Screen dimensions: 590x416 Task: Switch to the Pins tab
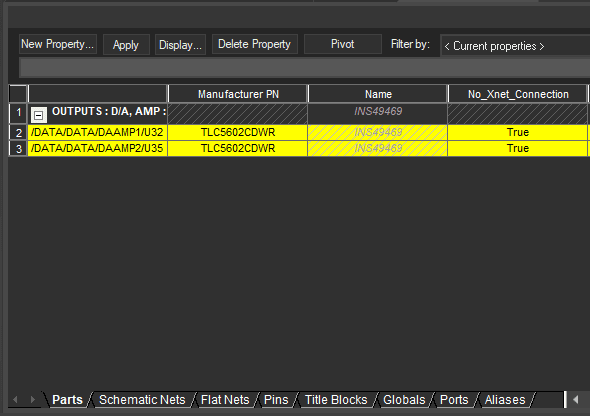276,399
